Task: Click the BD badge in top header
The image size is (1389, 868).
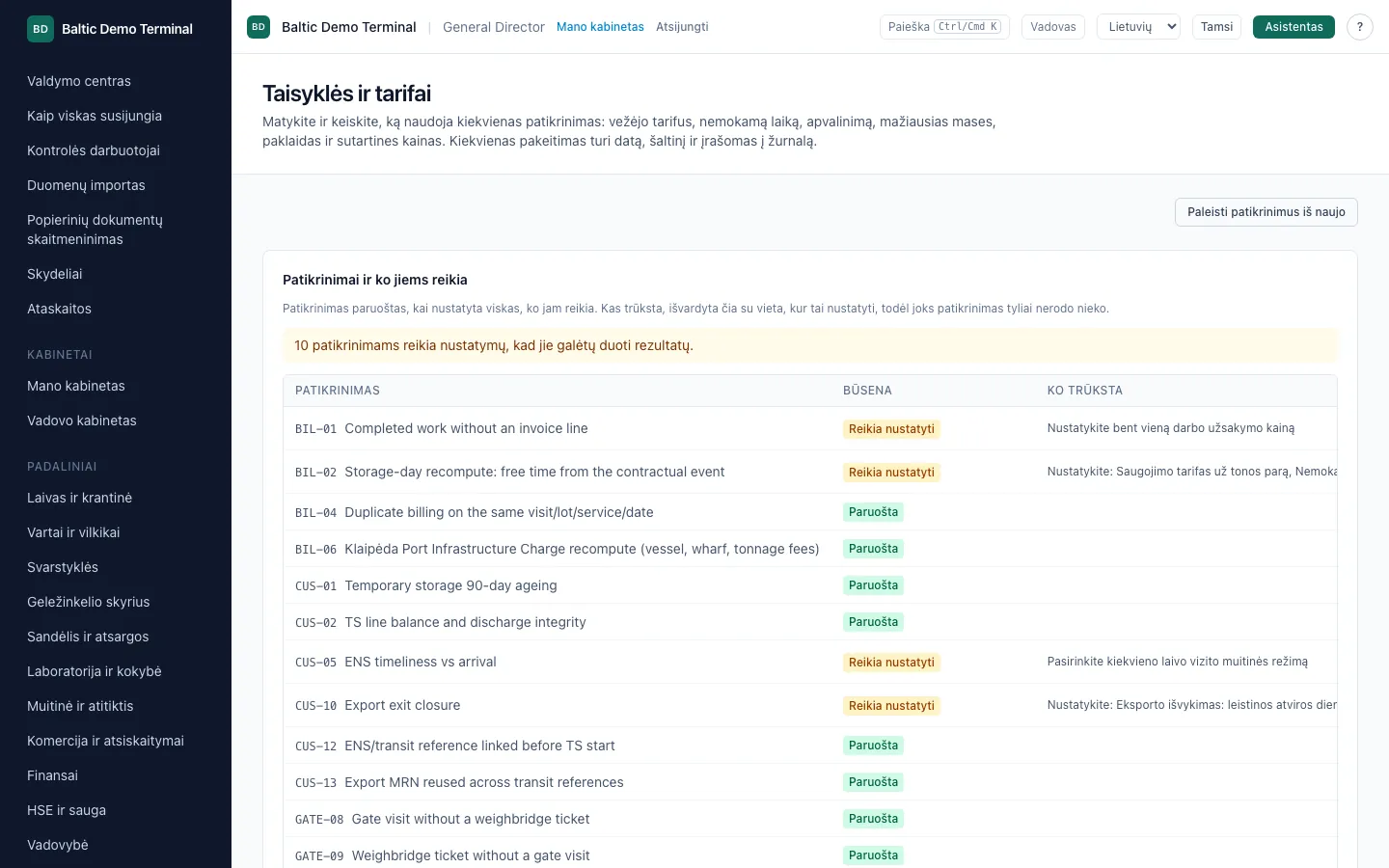Action: 259,27
